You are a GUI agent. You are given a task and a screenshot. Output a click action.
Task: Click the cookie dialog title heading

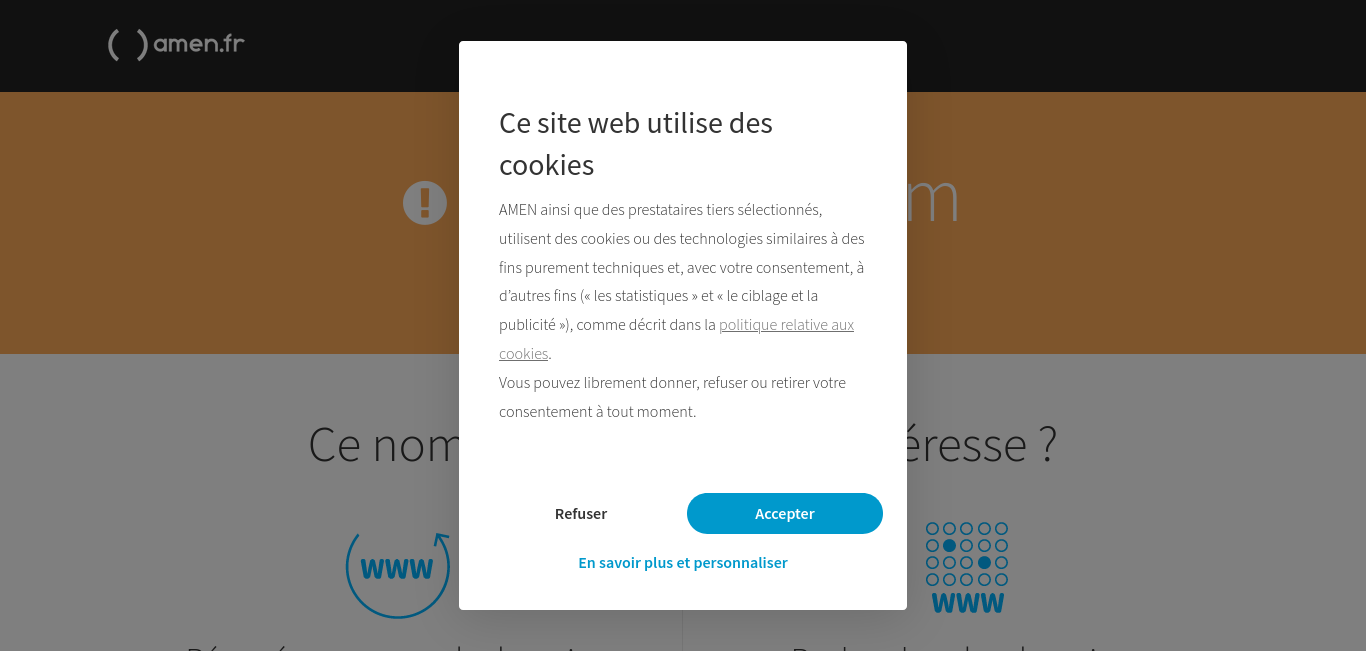(x=636, y=144)
